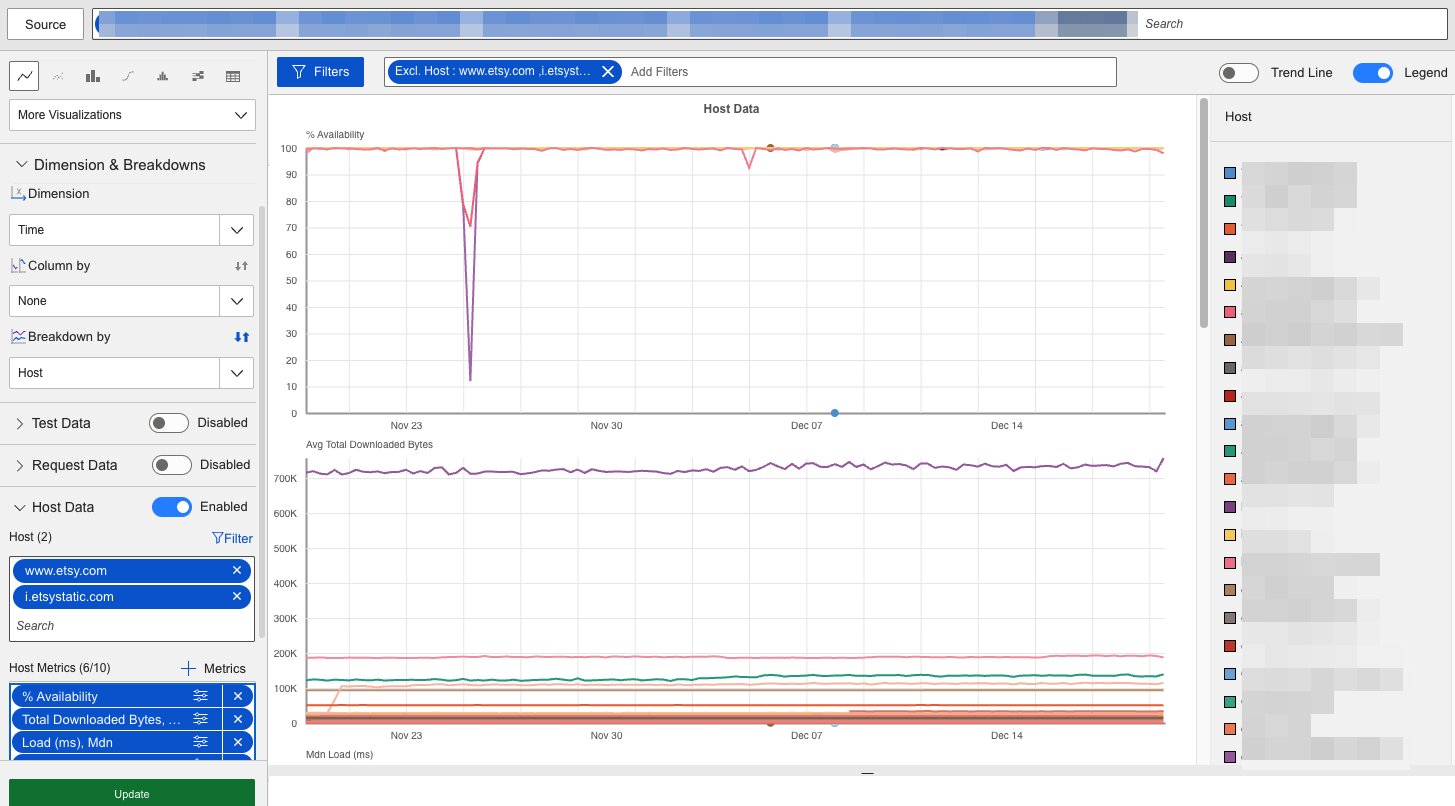Open the More Visualizations dropdown
Image resolution: width=1455 pixels, height=806 pixels.
131,115
